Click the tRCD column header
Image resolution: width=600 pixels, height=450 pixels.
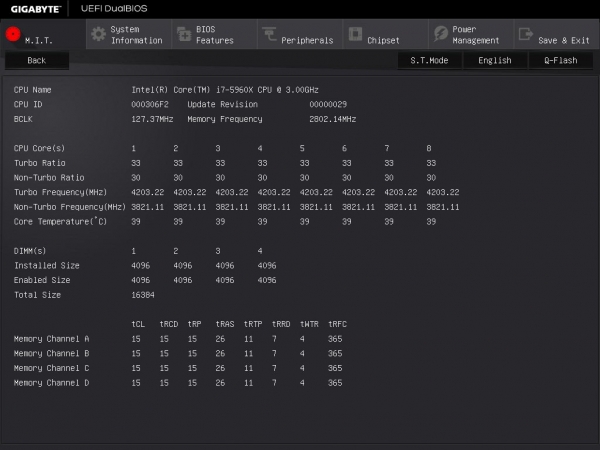tap(169, 324)
